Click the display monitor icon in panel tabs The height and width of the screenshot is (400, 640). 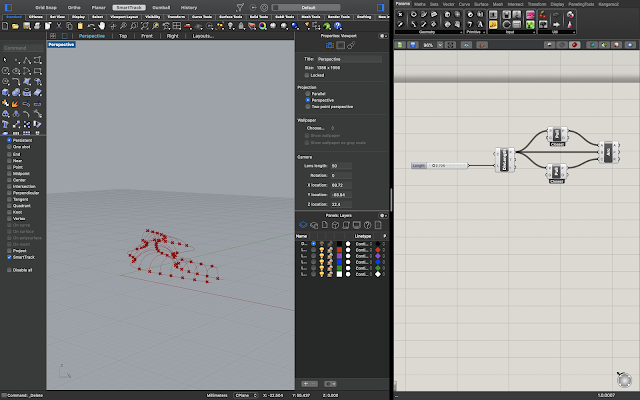click(357, 225)
